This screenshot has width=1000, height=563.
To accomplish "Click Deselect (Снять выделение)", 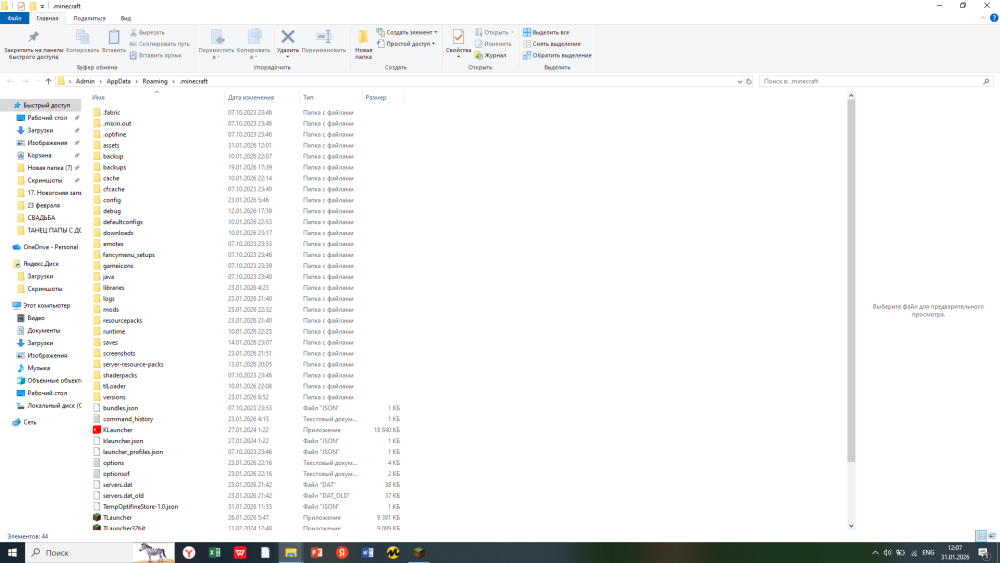I will click(x=552, y=44).
